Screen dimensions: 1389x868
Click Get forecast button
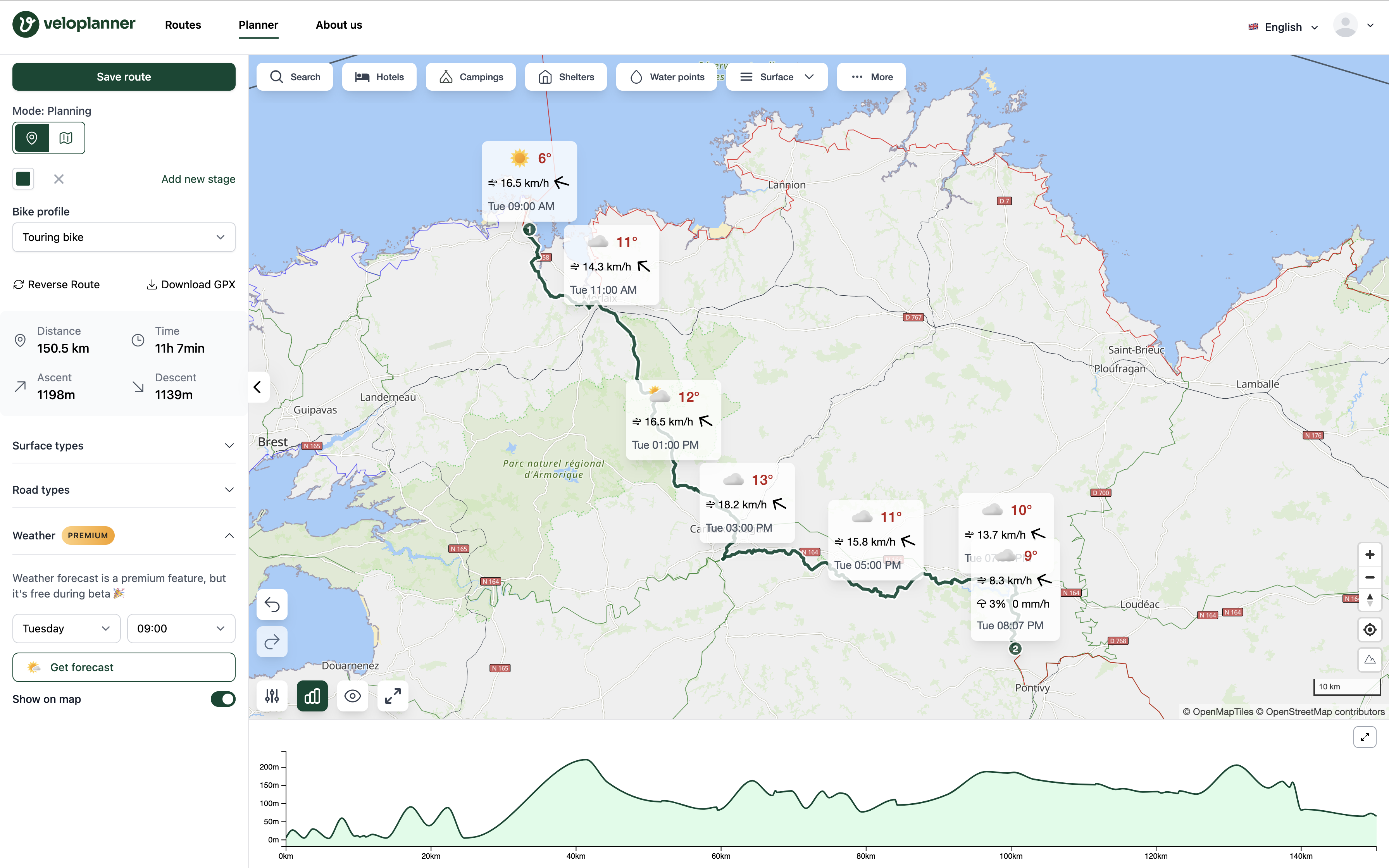pyautogui.click(x=124, y=667)
